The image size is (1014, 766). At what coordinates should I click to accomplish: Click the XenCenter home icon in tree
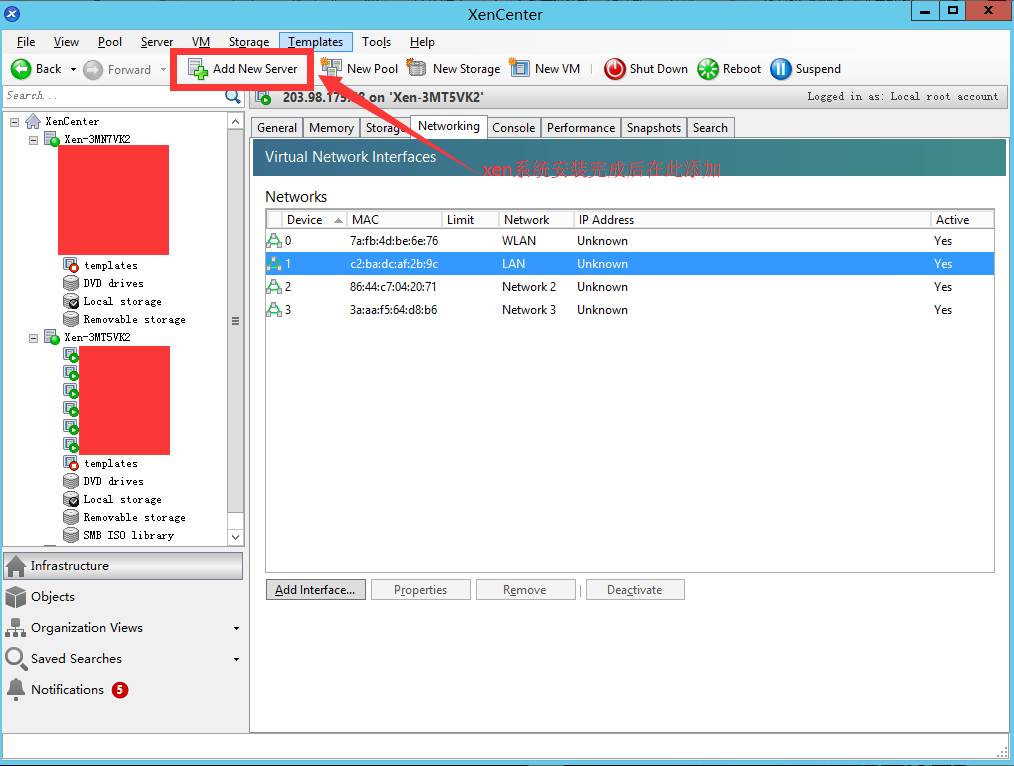pyautogui.click(x=33, y=121)
